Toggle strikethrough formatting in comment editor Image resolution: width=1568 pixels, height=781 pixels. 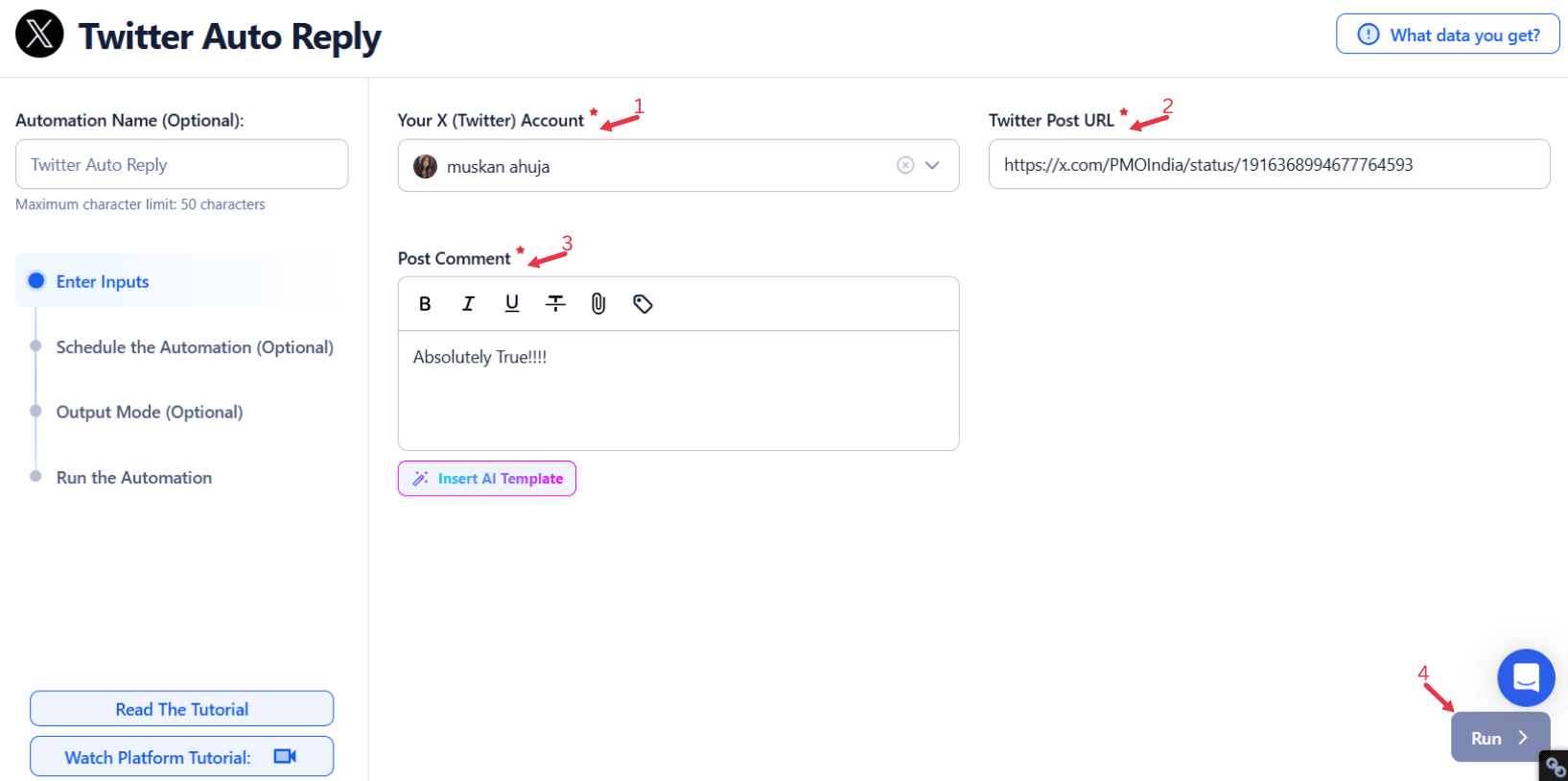point(555,304)
